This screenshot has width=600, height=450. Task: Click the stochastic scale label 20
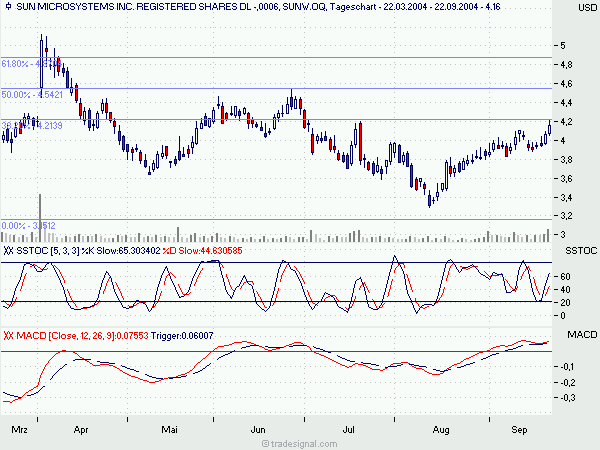coord(565,303)
